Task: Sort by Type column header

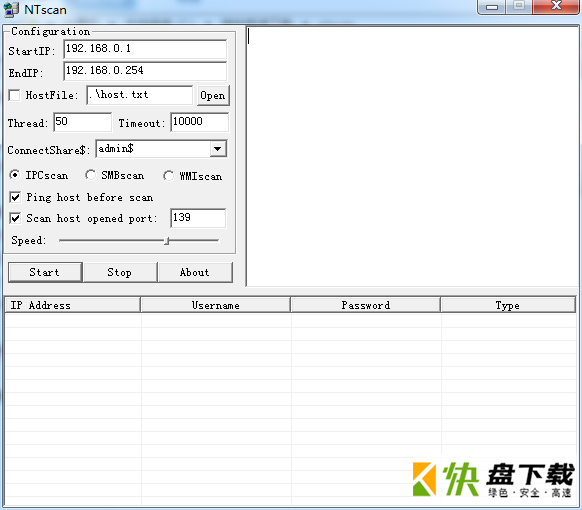Action: pyautogui.click(x=508, y=305)
